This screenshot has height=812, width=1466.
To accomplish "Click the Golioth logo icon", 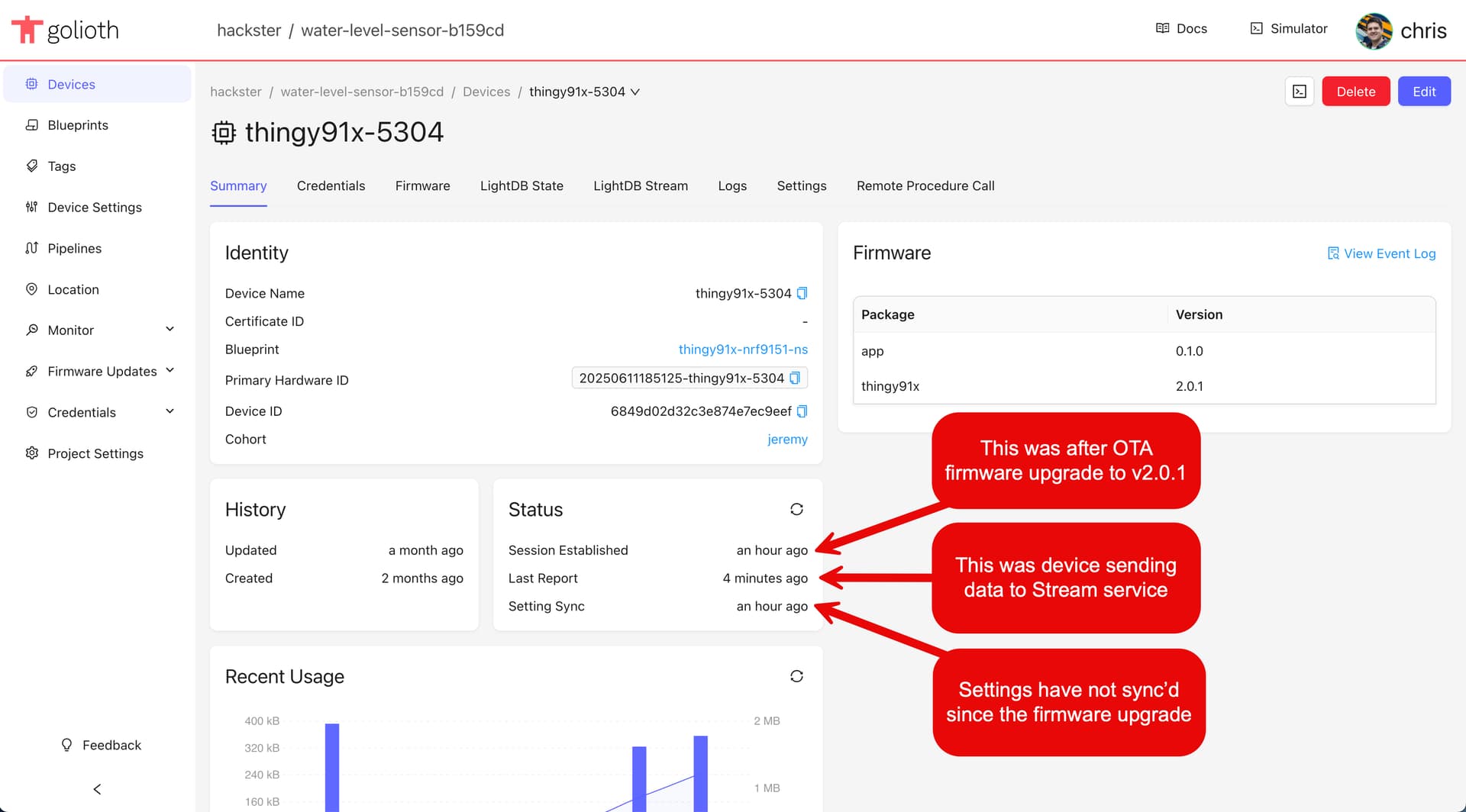I will 27,30.
